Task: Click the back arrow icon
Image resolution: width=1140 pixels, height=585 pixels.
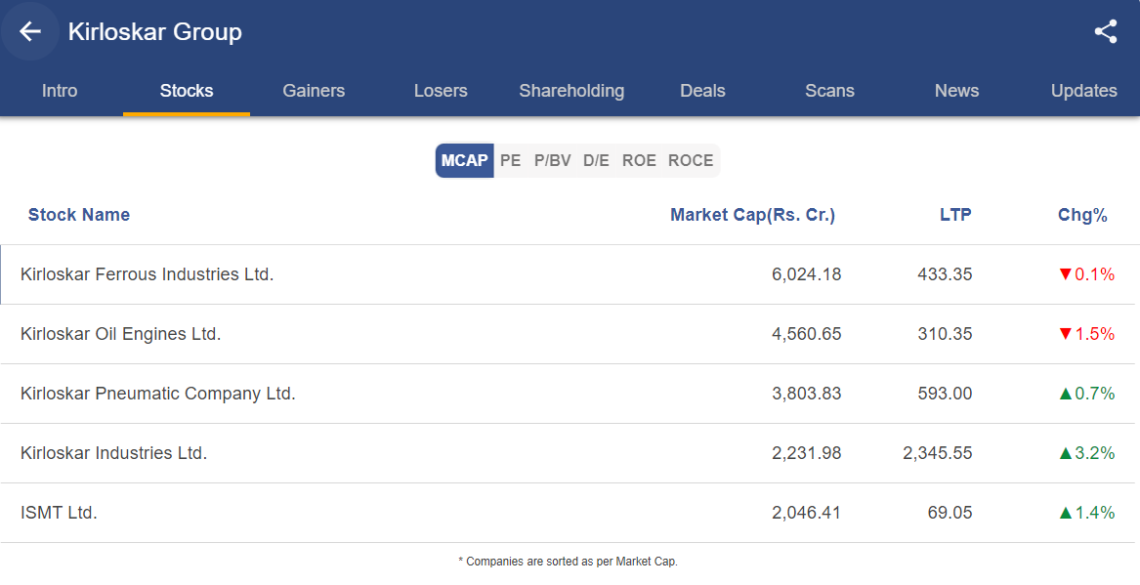Action: [x=30, y=32]
